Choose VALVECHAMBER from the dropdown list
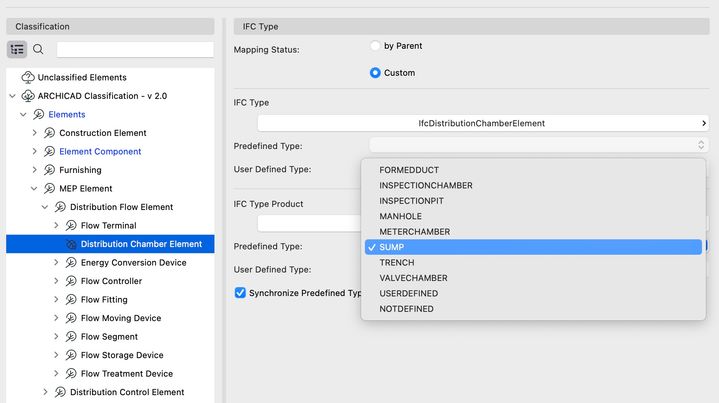Viewport: 719px width, 403px height. (413, 278)
